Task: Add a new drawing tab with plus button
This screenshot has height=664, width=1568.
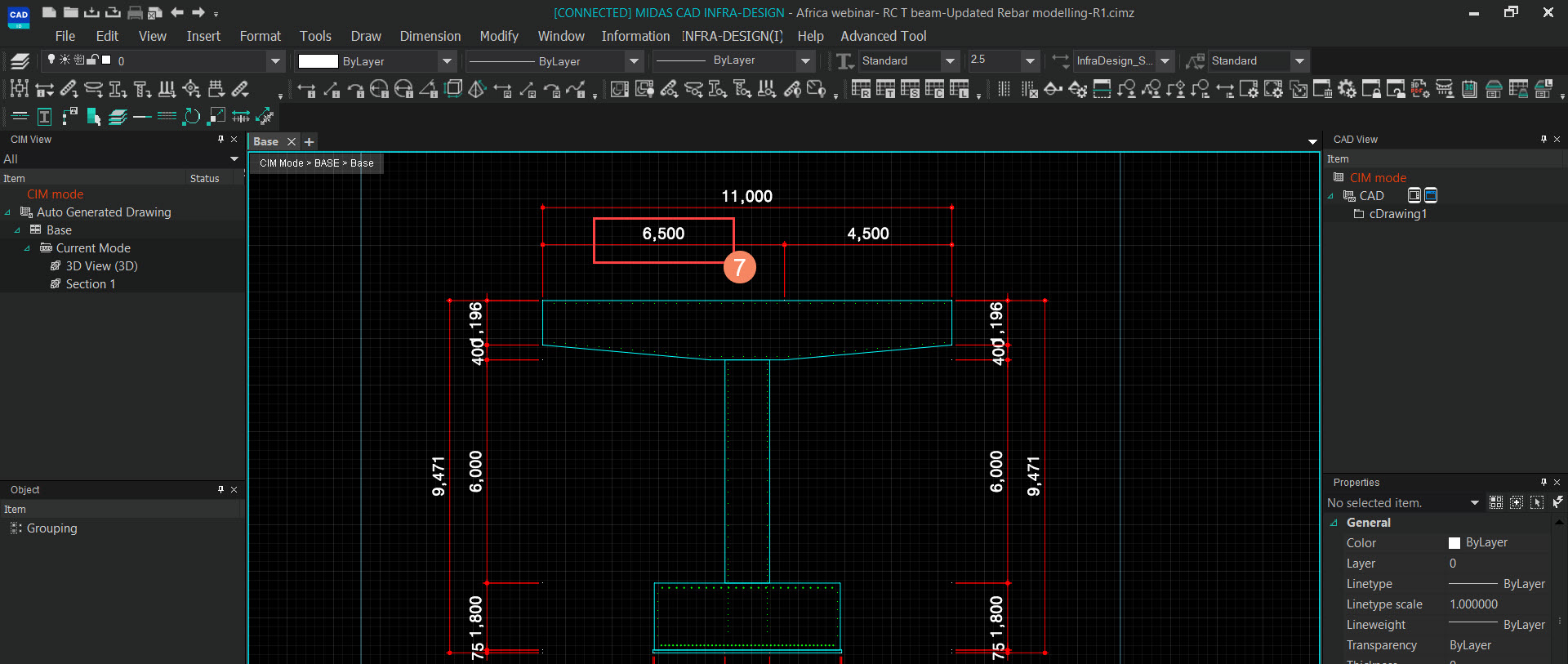Action: tap(309, 141)
